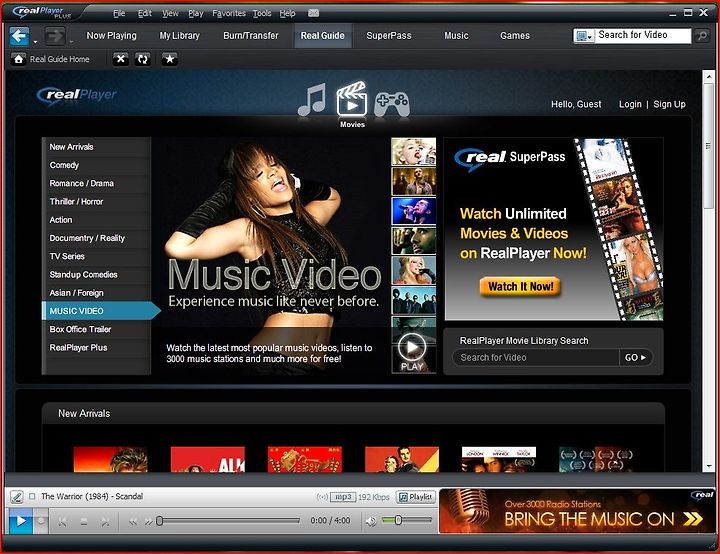Click the Movie Library Search for Video field
This screenshot has width=720, height=554.
click(536, 357)
